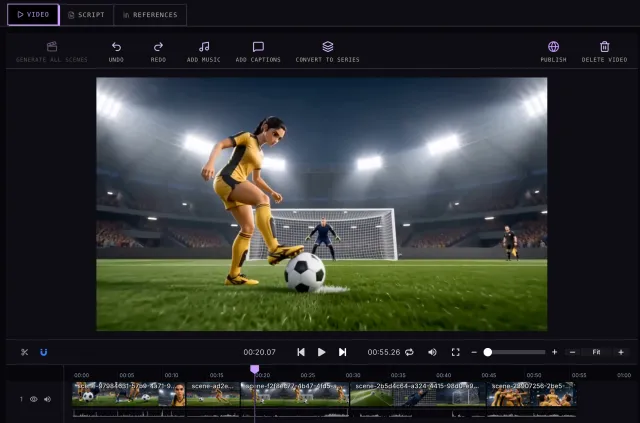Click the video preview image
Viewport: 640px width, 423px height.
(x=322, y=204)
